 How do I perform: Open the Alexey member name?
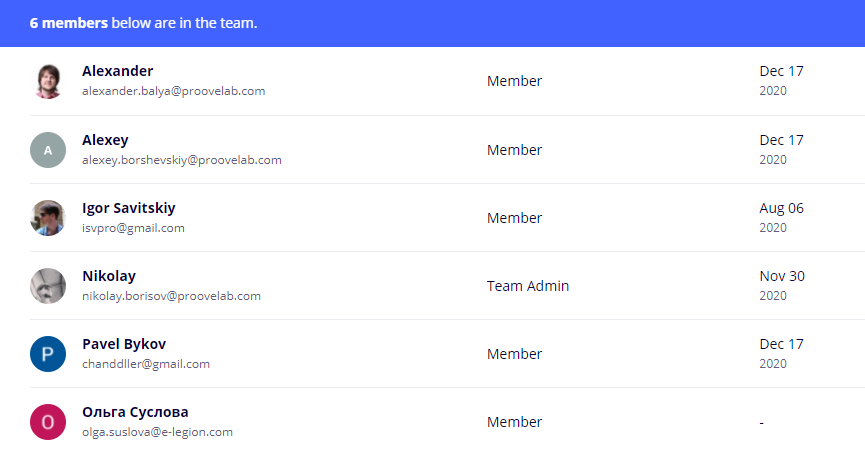pos(105,140)
